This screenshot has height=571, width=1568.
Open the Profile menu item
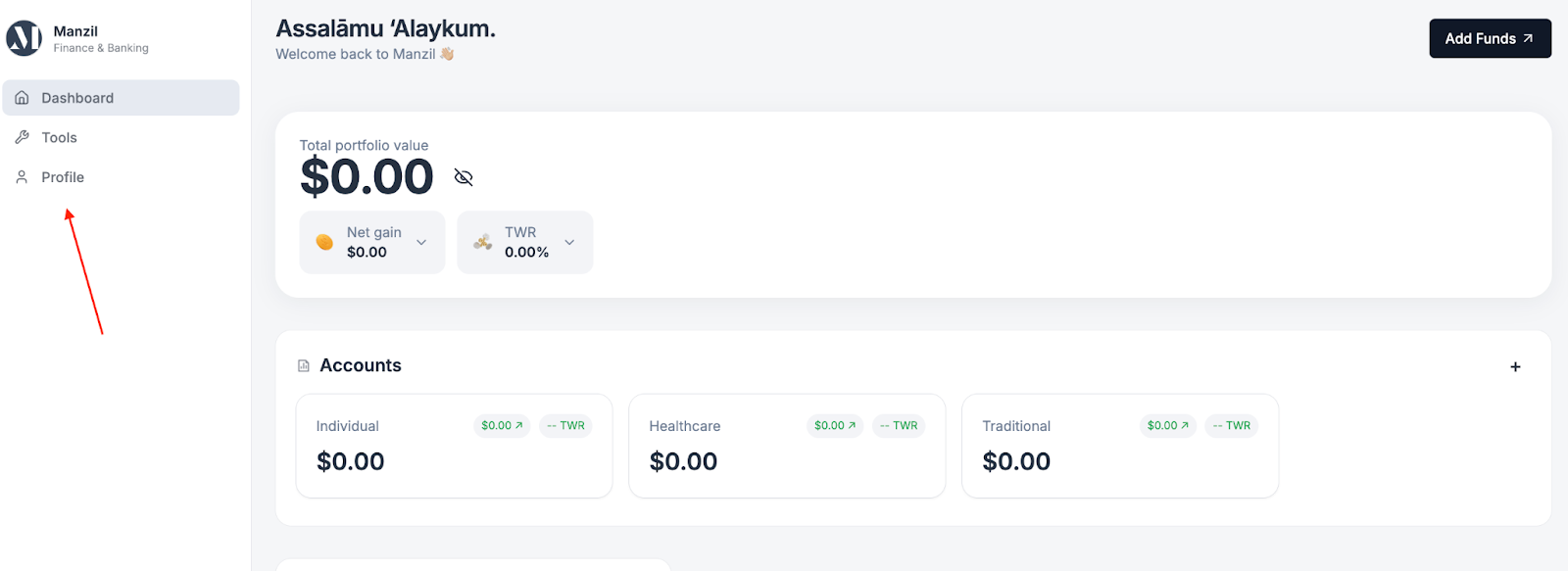[63, 177]
